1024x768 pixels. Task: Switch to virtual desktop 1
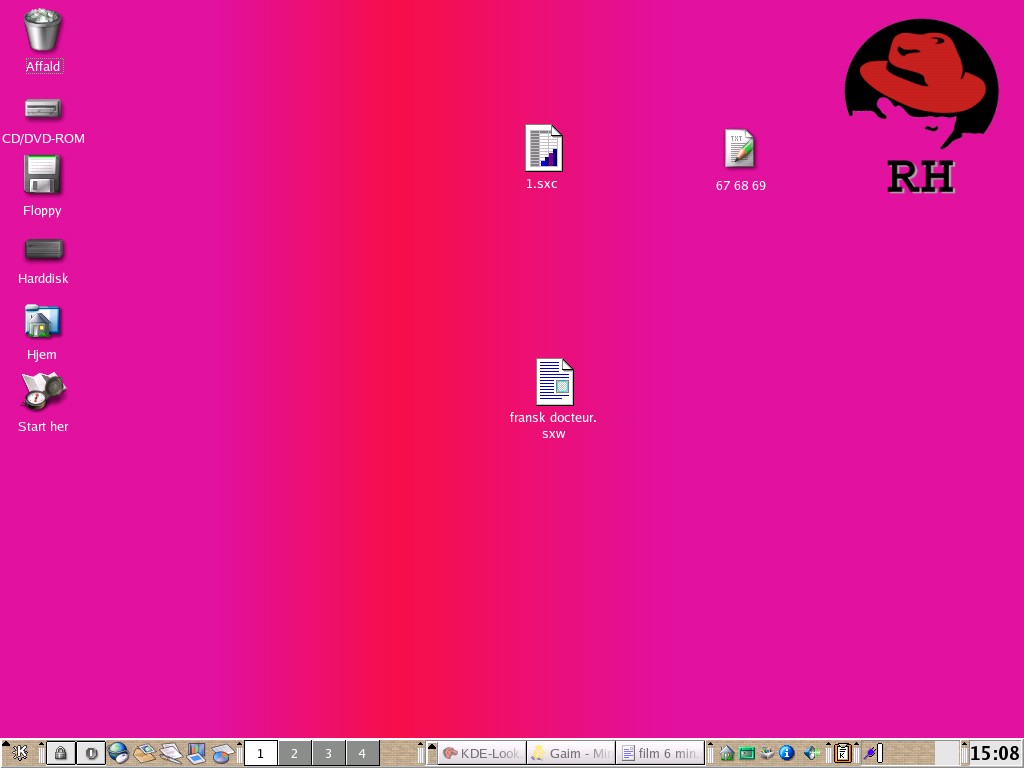pos(261,753)
